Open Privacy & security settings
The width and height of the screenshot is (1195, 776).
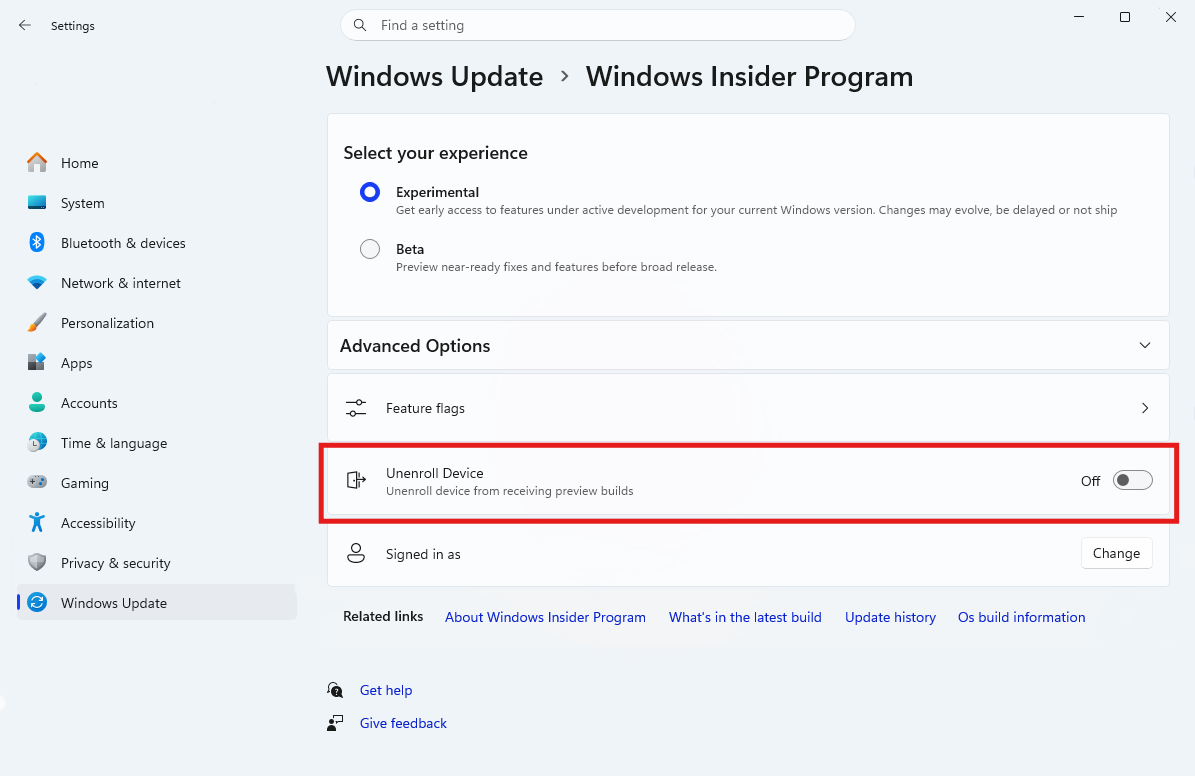[156, 563]
